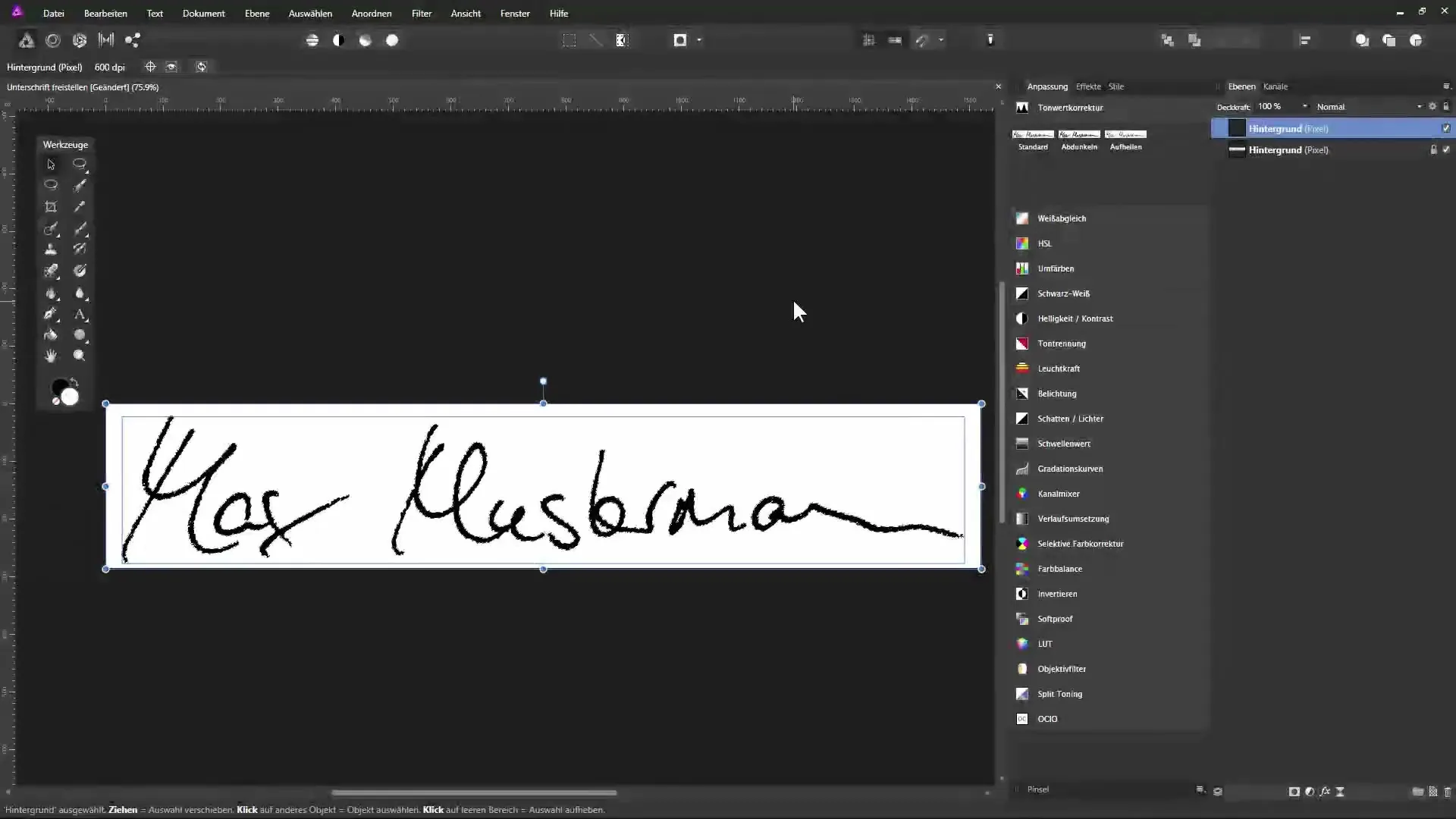Screen dimensions: 1456x819
Task: Click the Invertieren adjustment icon
Action: 1022,594
